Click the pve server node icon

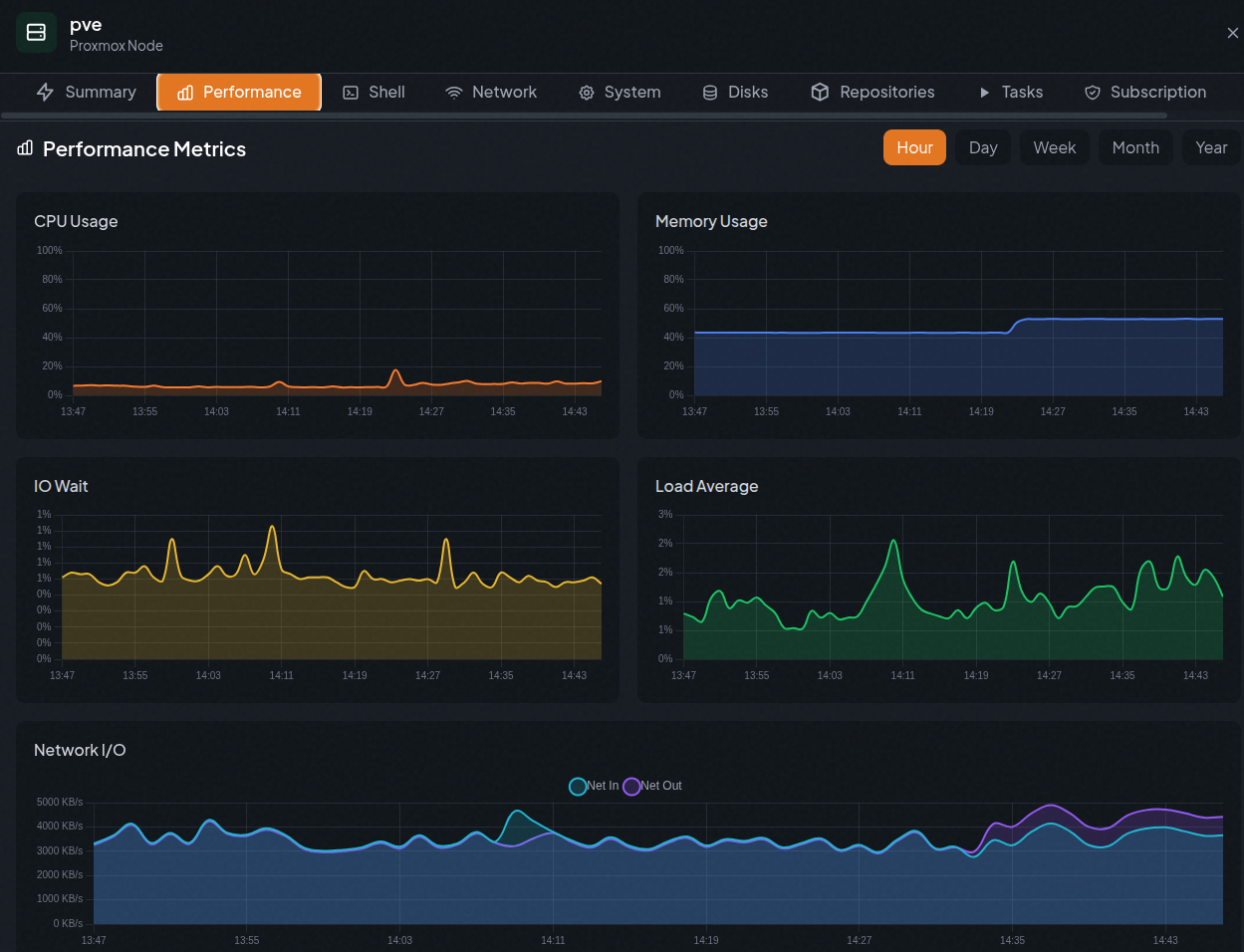(36, 33)
